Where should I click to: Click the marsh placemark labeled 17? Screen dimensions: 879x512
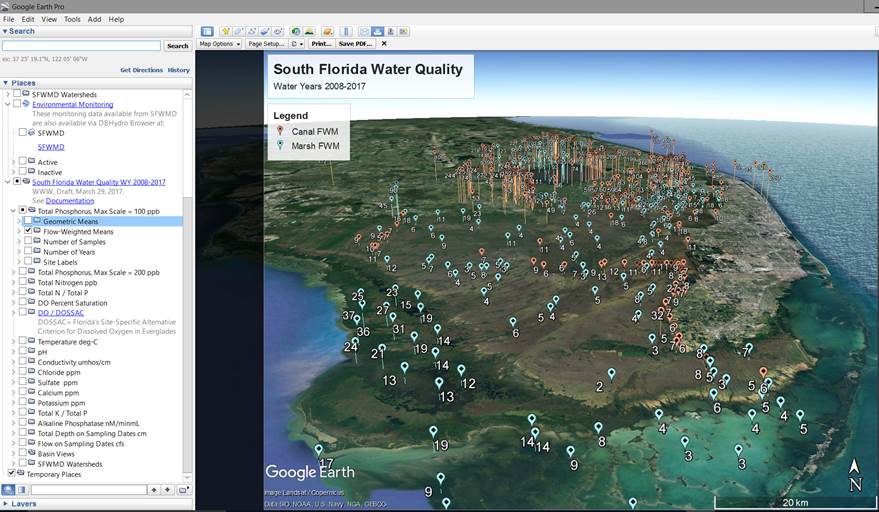pos(318,450)
